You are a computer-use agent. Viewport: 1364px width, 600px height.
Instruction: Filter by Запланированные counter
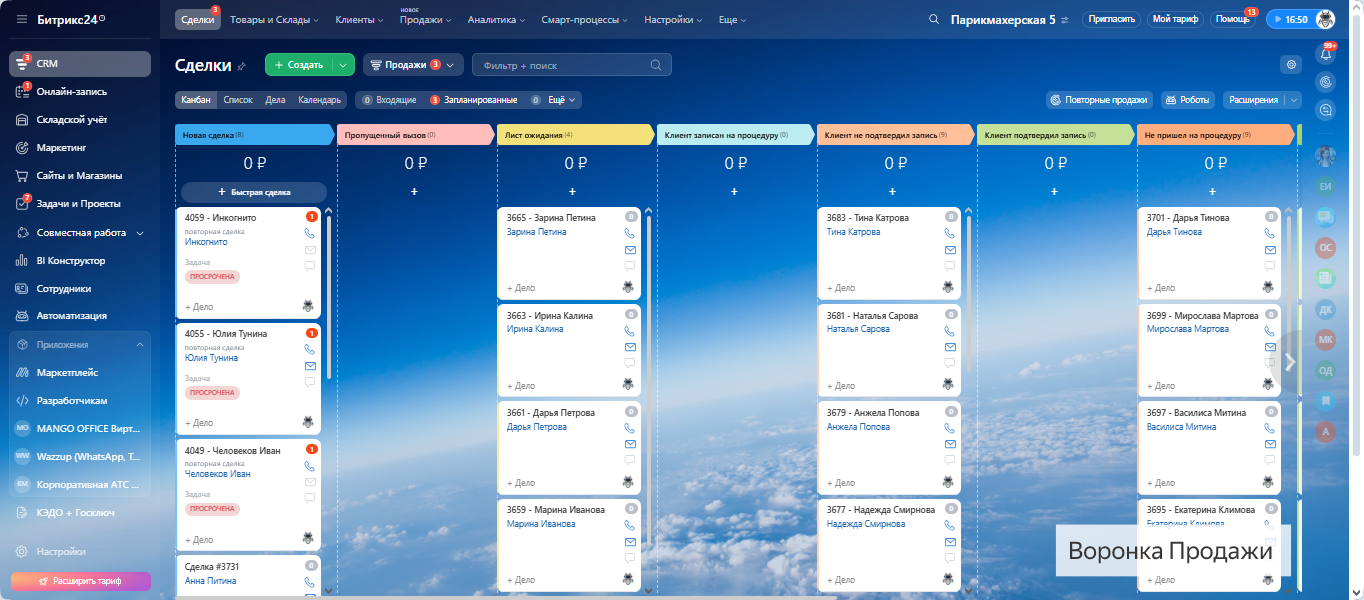pyautogui.click(x=474, y=100)
